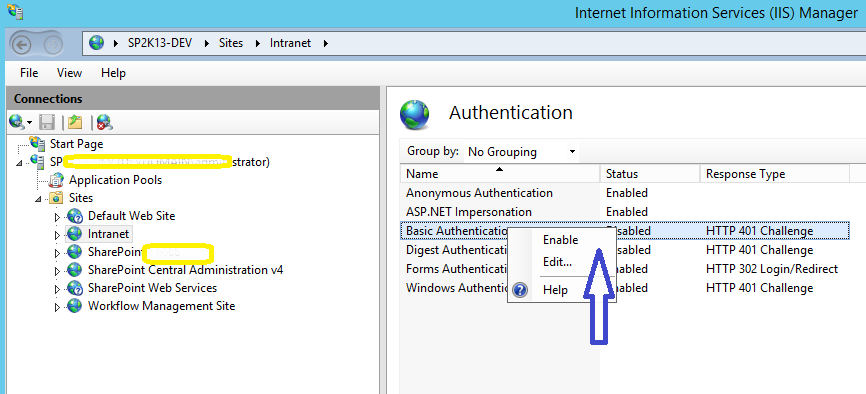Click Sites in the address breadcrumb

231,43
